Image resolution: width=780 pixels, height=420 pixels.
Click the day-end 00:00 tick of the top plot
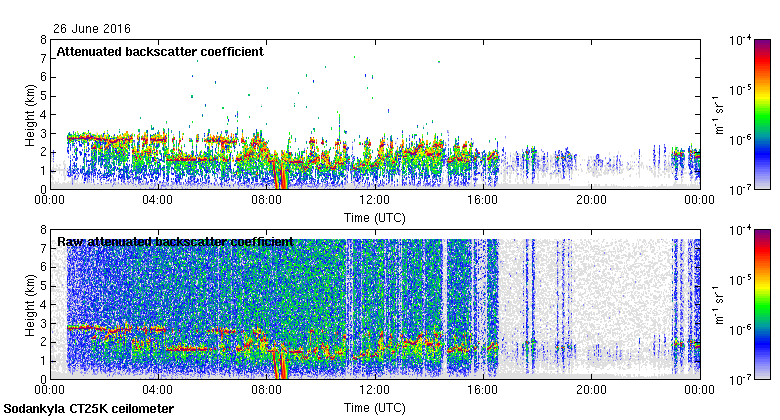[x=699, y=200]
